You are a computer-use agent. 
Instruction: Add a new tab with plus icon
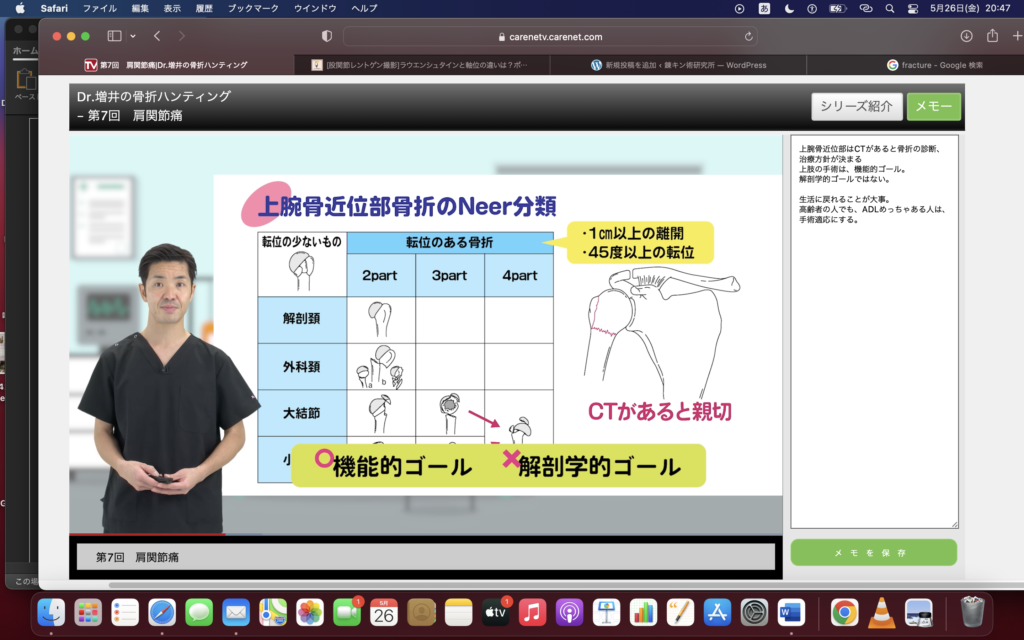pyautogui.click(x=1016, y=36)
